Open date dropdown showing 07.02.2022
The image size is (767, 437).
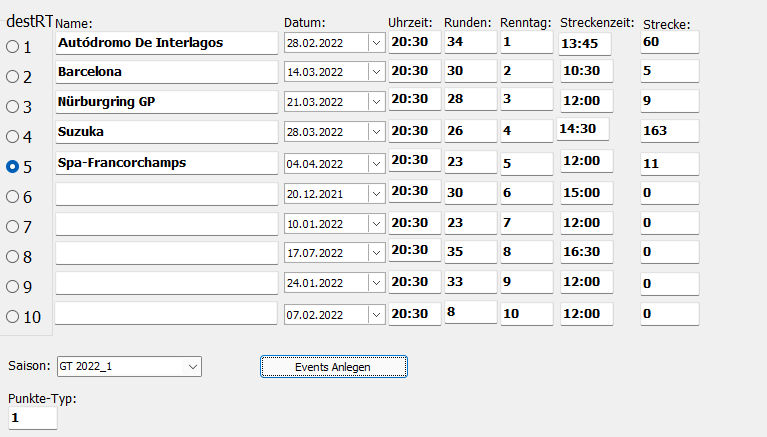coord(375,314)
